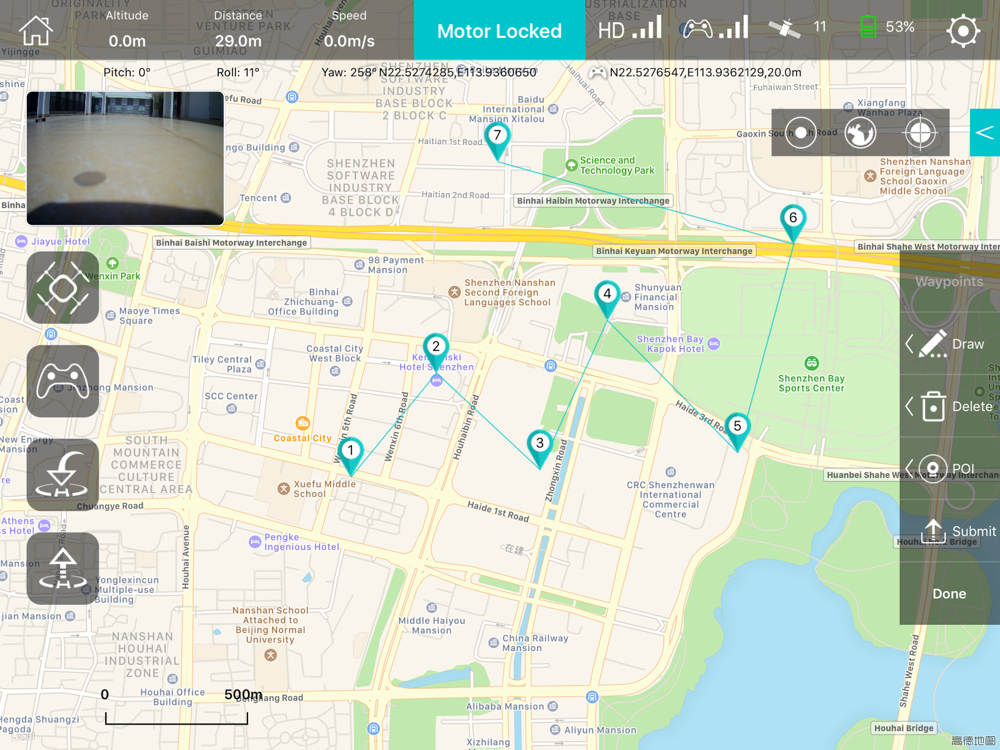Select the POI option
The image size is (1000, 750).
(x=946, y=469)
